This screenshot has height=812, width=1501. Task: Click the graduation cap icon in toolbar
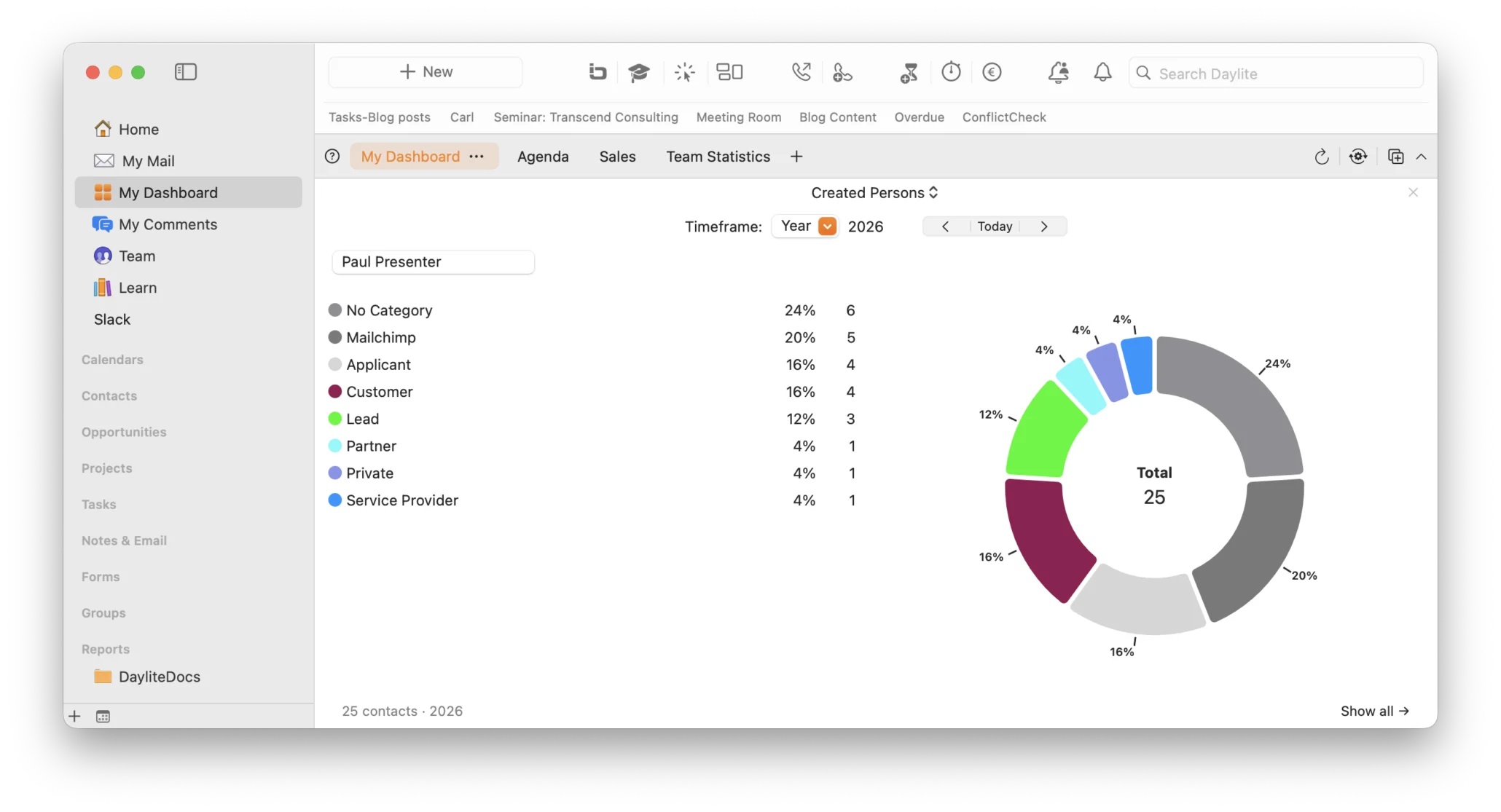[639, 72]
